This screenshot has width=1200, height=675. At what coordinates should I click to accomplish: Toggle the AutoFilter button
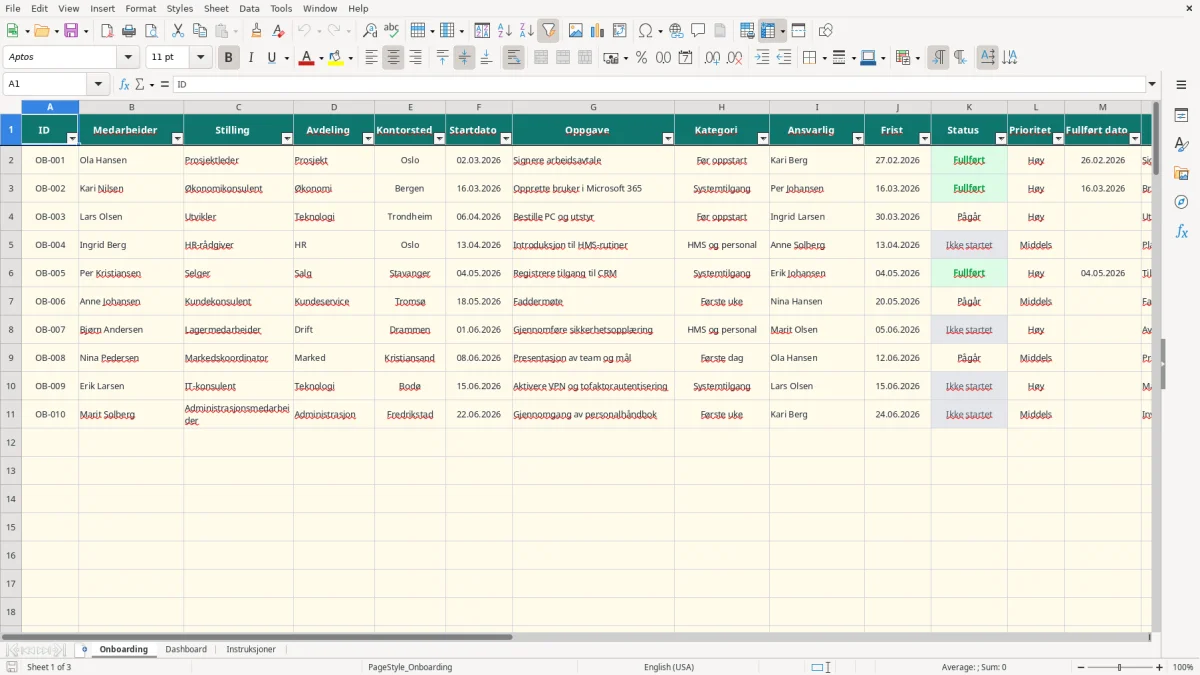[549, 31]
